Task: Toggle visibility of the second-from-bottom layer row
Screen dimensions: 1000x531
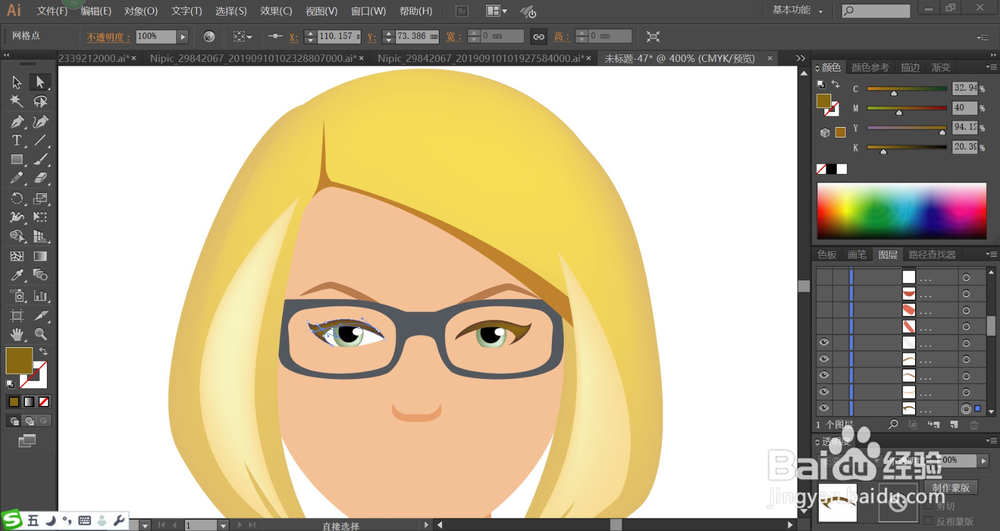Action: [x=824, y=391]
